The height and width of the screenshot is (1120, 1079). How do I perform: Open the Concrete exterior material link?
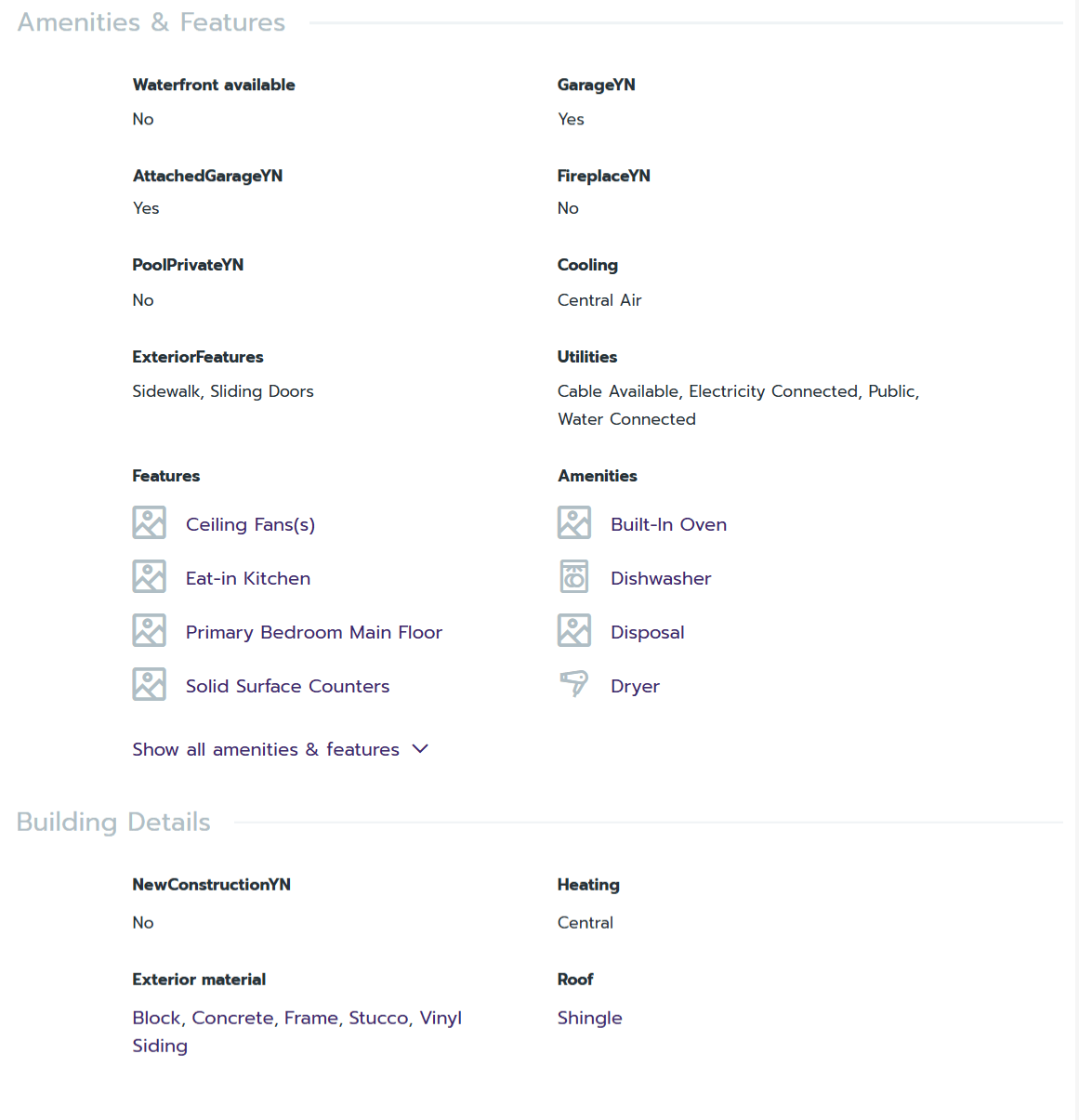pyautogui.click(x=232, y=1018)
